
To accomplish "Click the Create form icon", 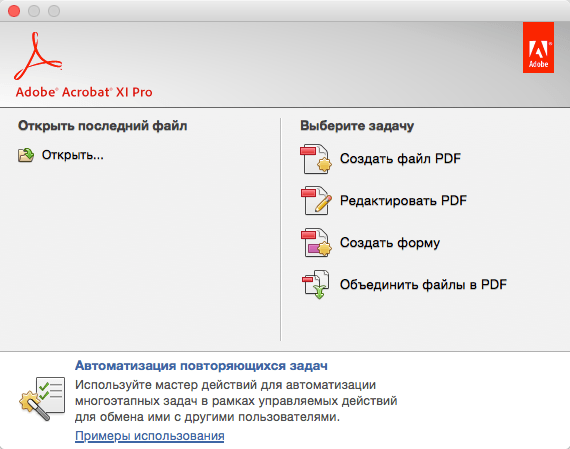I will pos(316,242).
